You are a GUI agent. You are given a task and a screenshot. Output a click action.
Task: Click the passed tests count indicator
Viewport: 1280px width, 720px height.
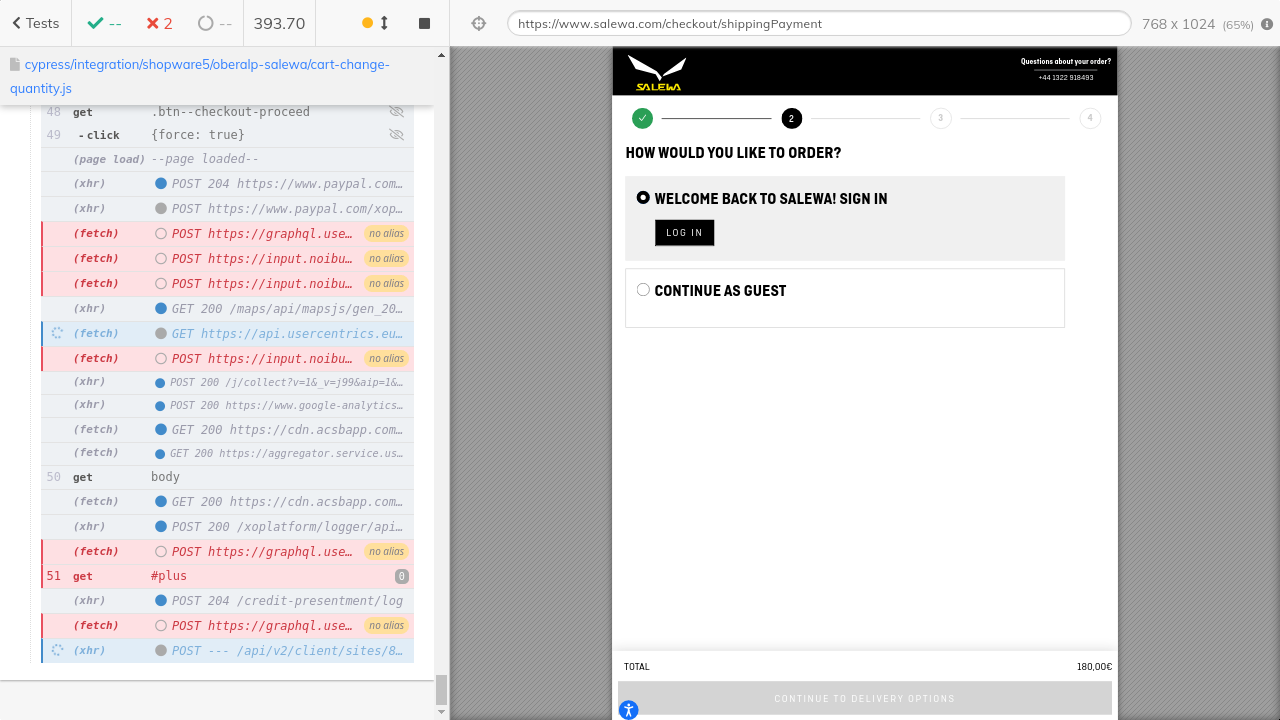tap(104, 23)
